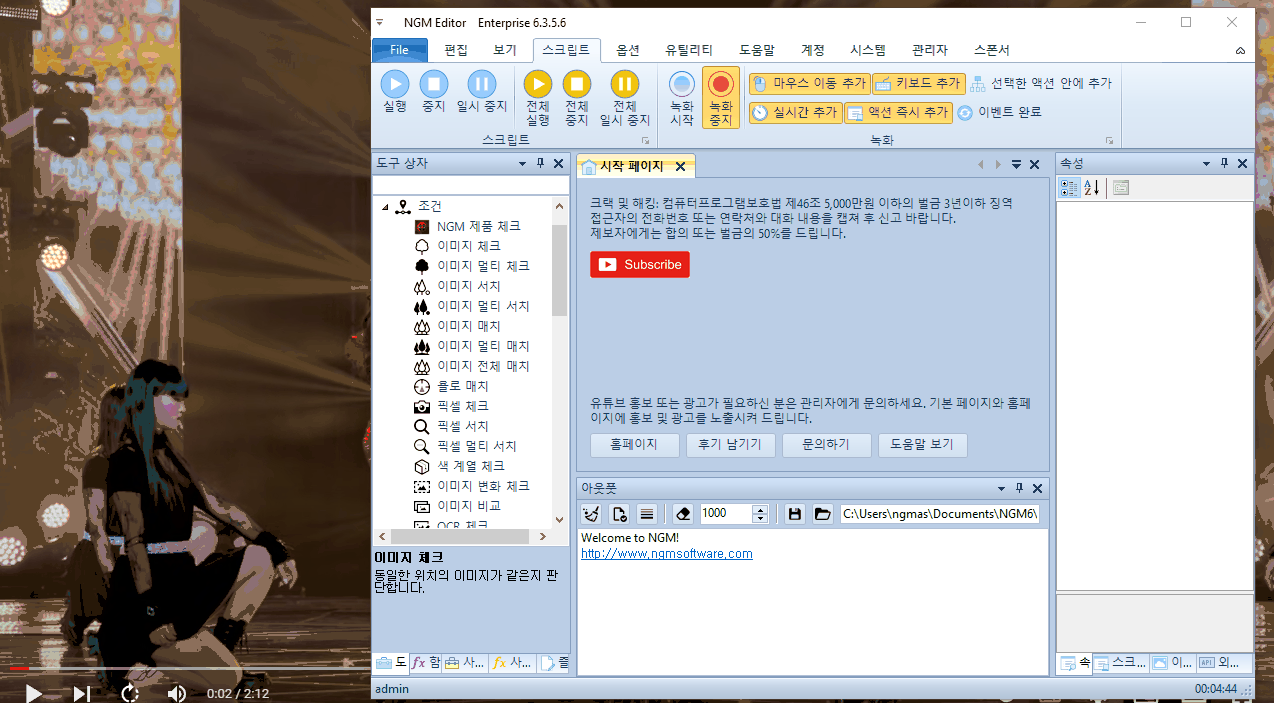Stop all scripts via 전체 중지
Image resolution: width=1274 pixels, height=703 pixels.
[x=577, y=98]
